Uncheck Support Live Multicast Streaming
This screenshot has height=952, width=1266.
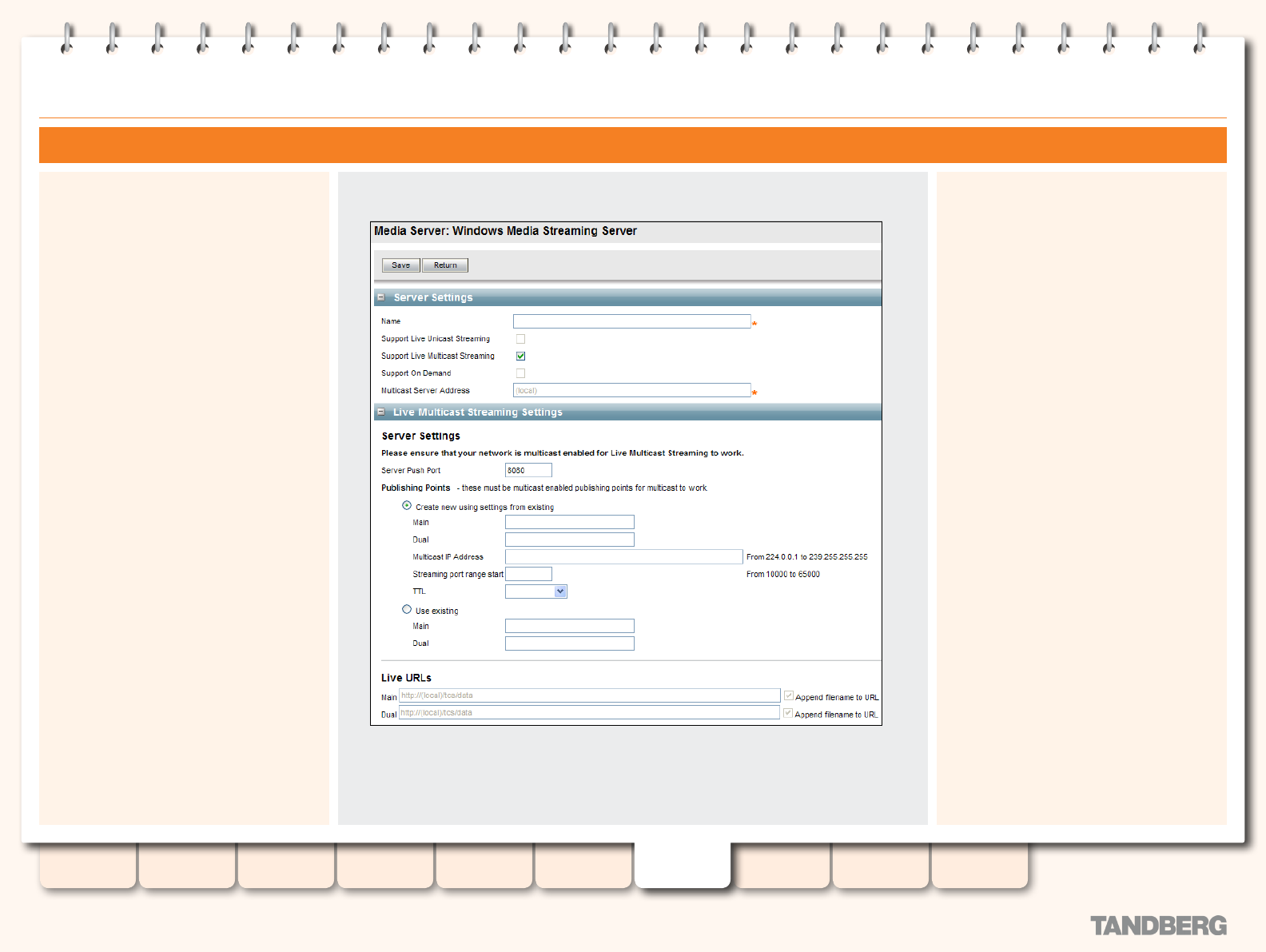(520, 356)
